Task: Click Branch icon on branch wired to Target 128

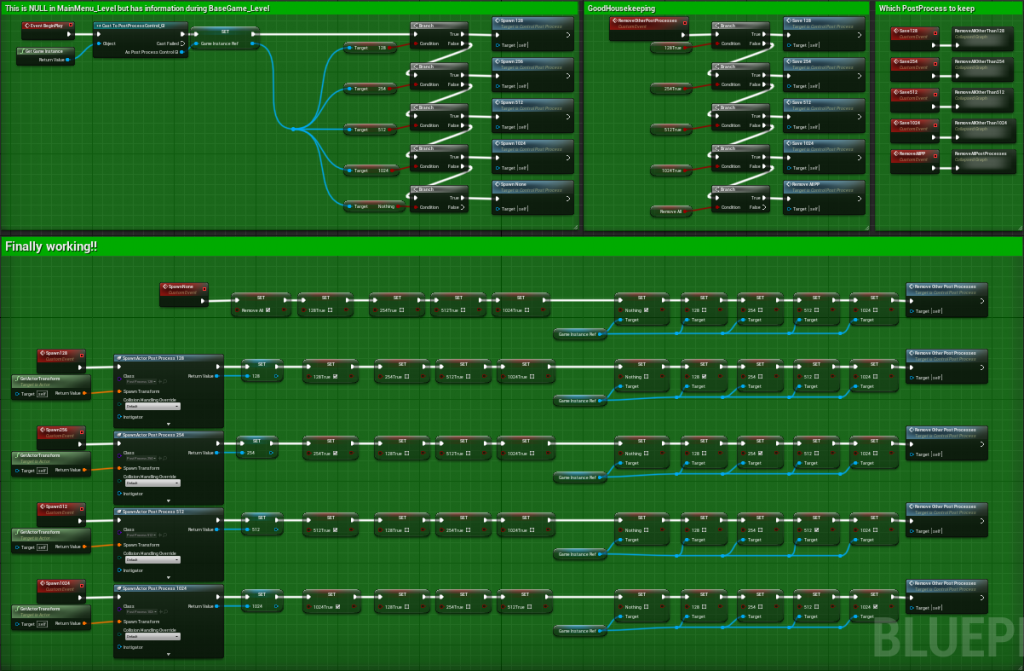Action: 415,25
